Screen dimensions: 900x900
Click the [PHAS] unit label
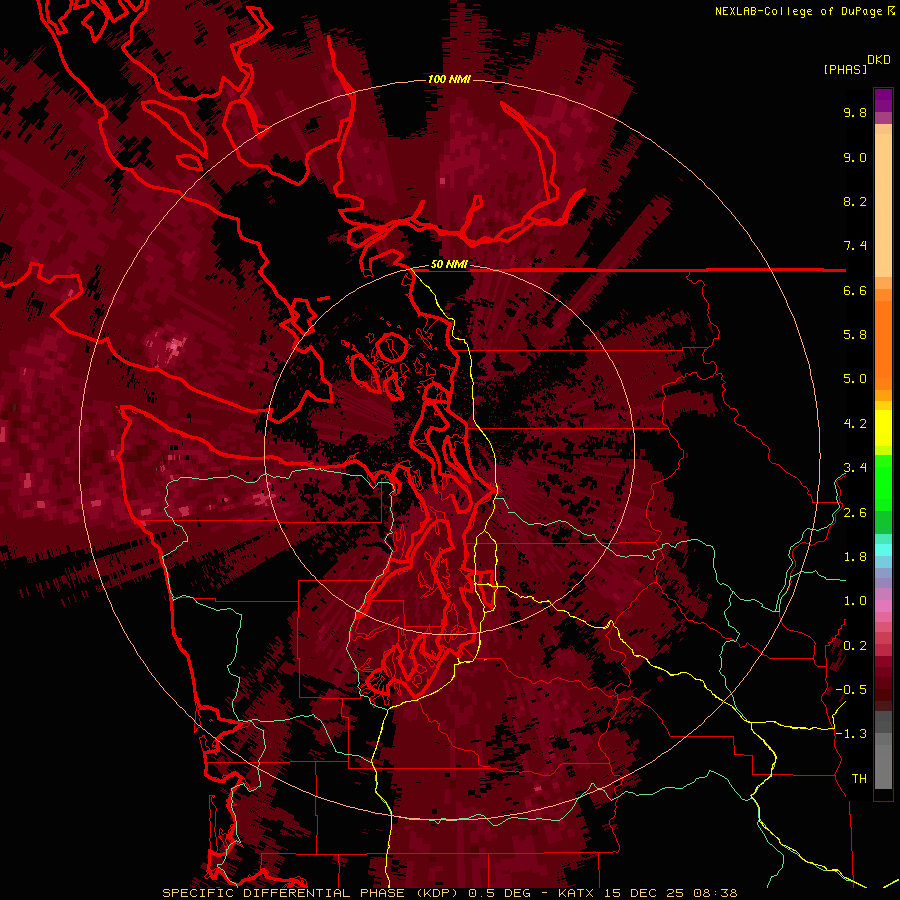tap(845, 69)
